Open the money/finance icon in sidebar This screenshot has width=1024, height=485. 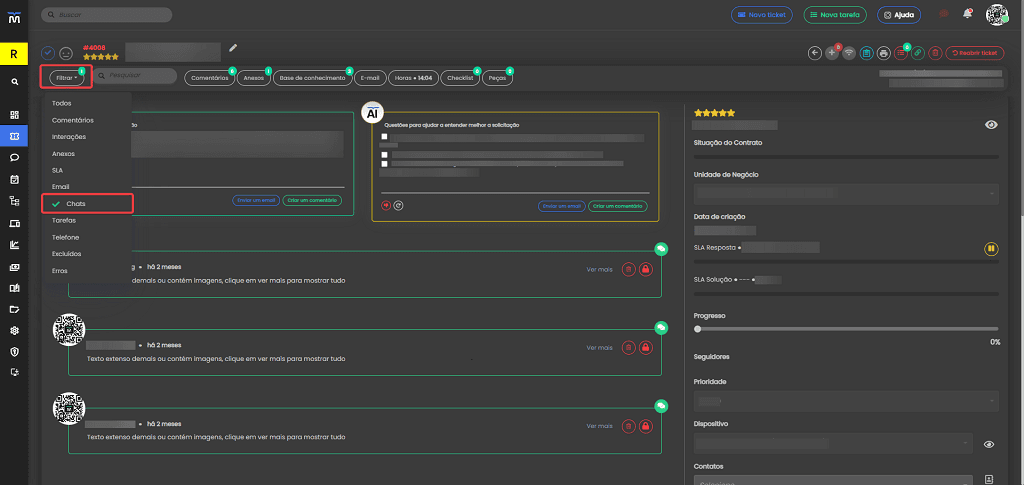click(14, 267)
